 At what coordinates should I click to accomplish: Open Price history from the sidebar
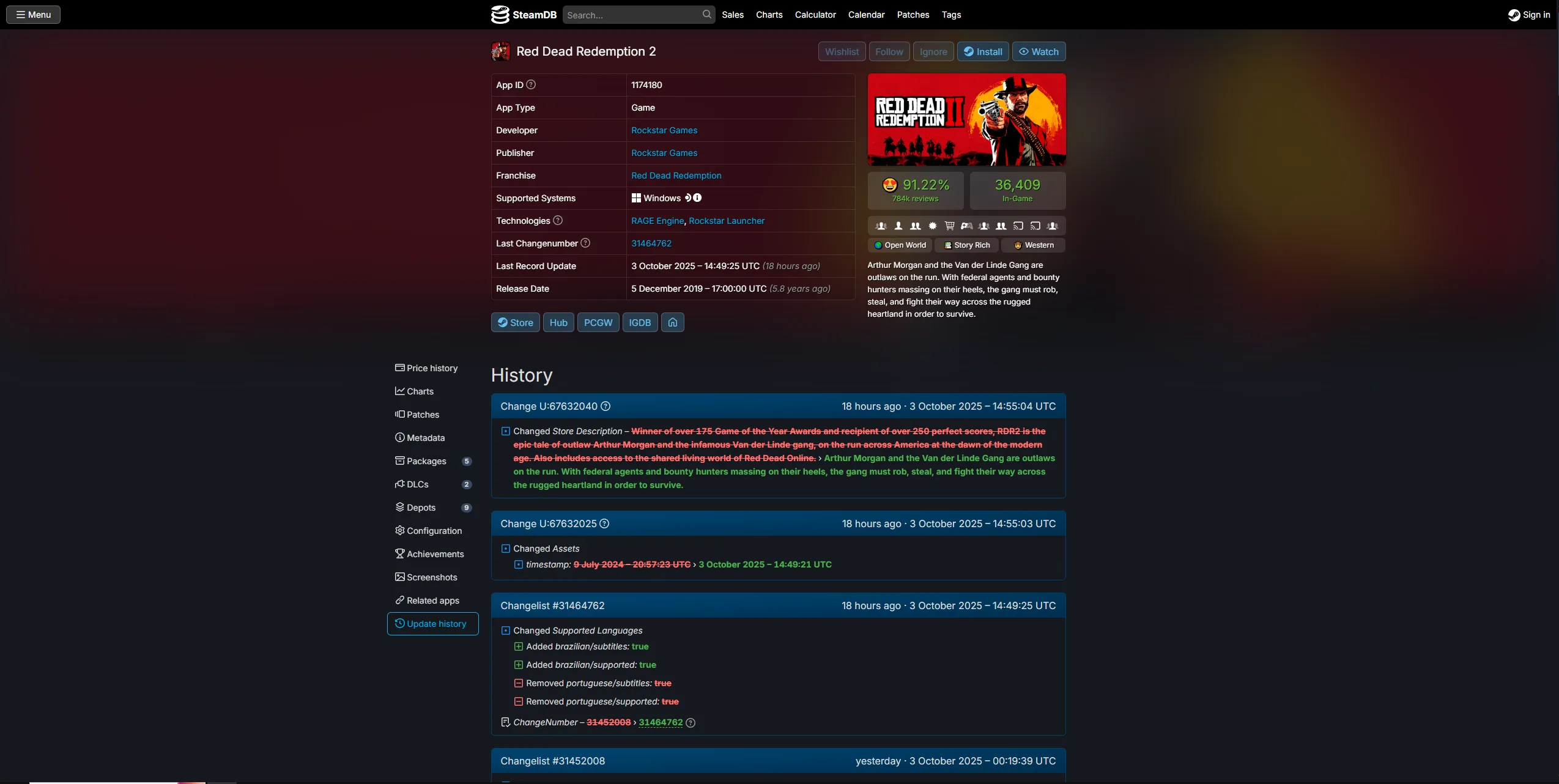point(432,368)
